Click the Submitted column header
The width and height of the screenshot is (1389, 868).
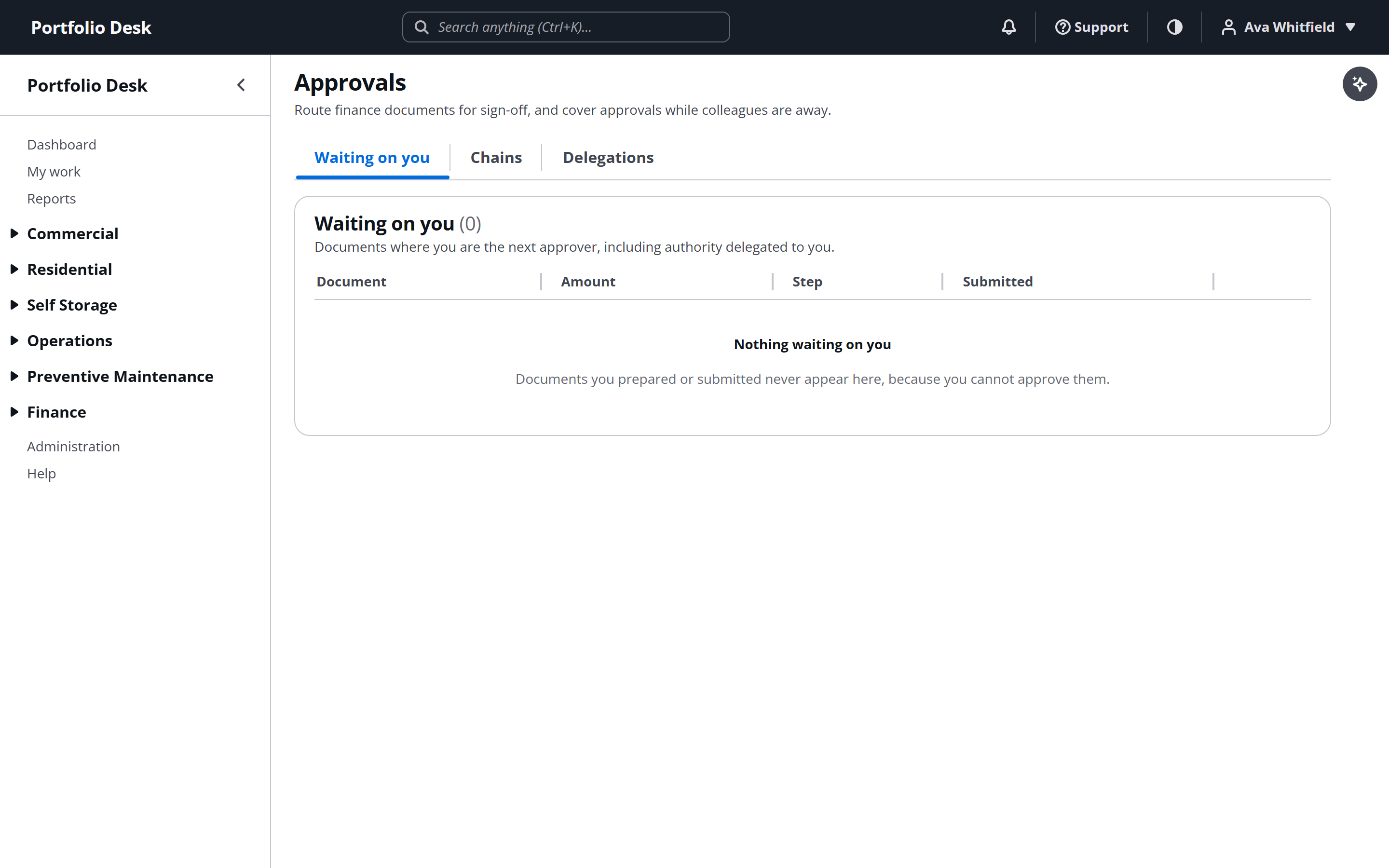[x=997, y=282]
